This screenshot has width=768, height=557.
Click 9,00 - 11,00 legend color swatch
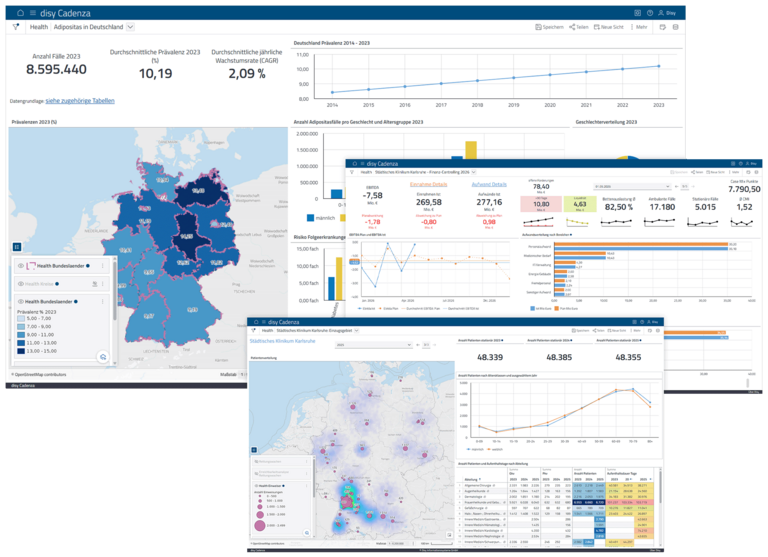coord(21,335)
